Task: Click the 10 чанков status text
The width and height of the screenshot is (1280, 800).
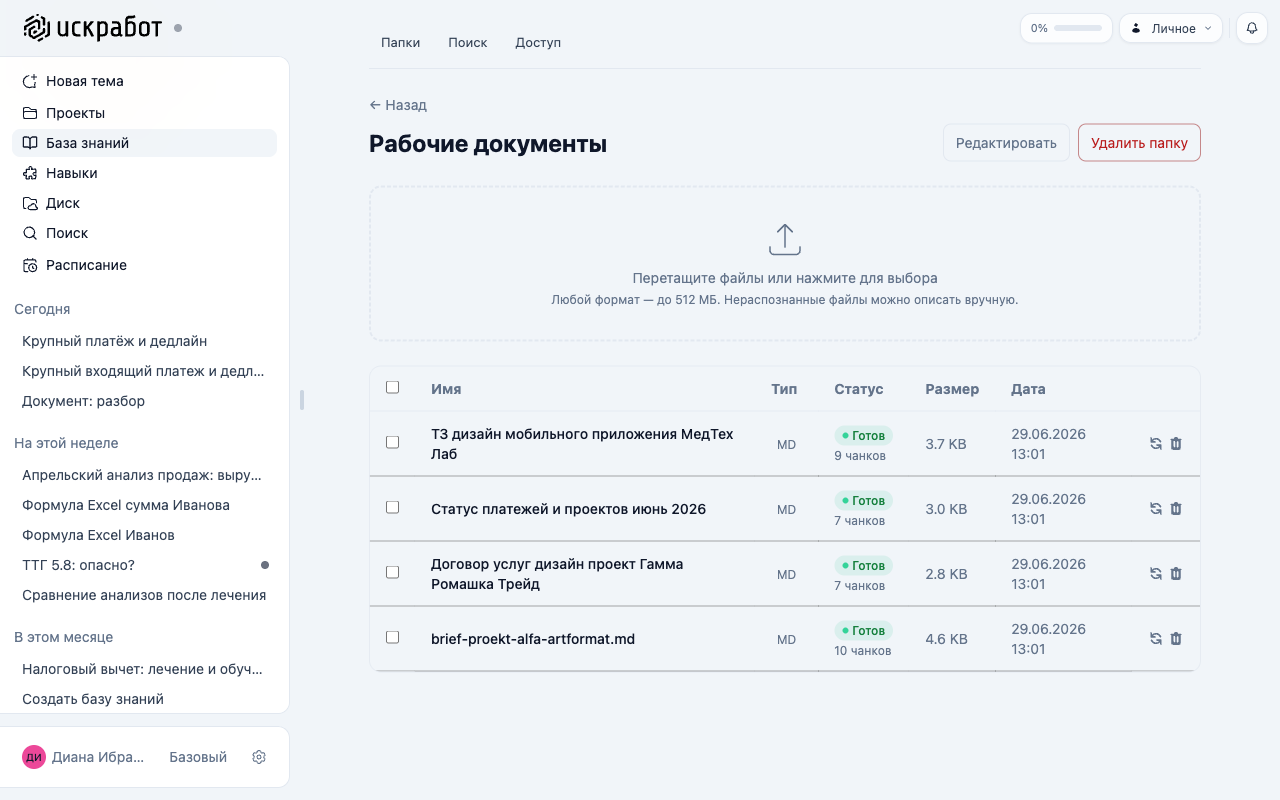Action: click(x=862, y=651)
